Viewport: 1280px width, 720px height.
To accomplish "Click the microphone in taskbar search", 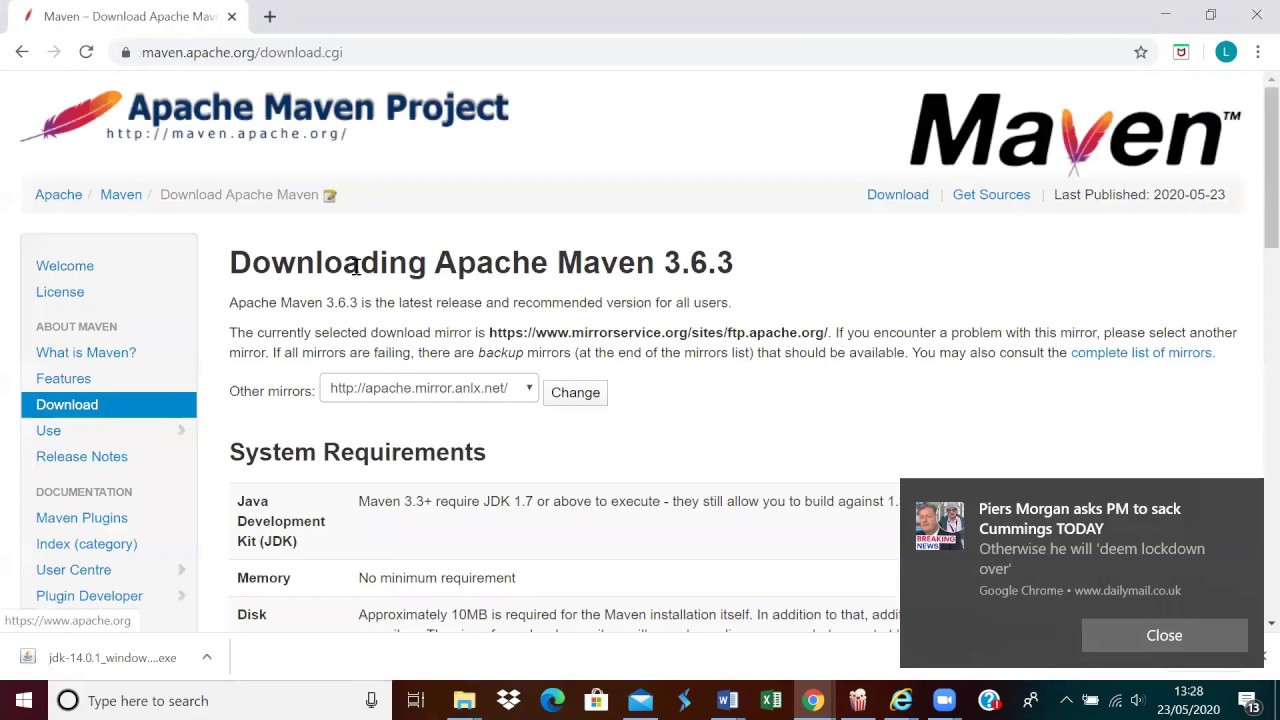I will [x=371, y=701].
